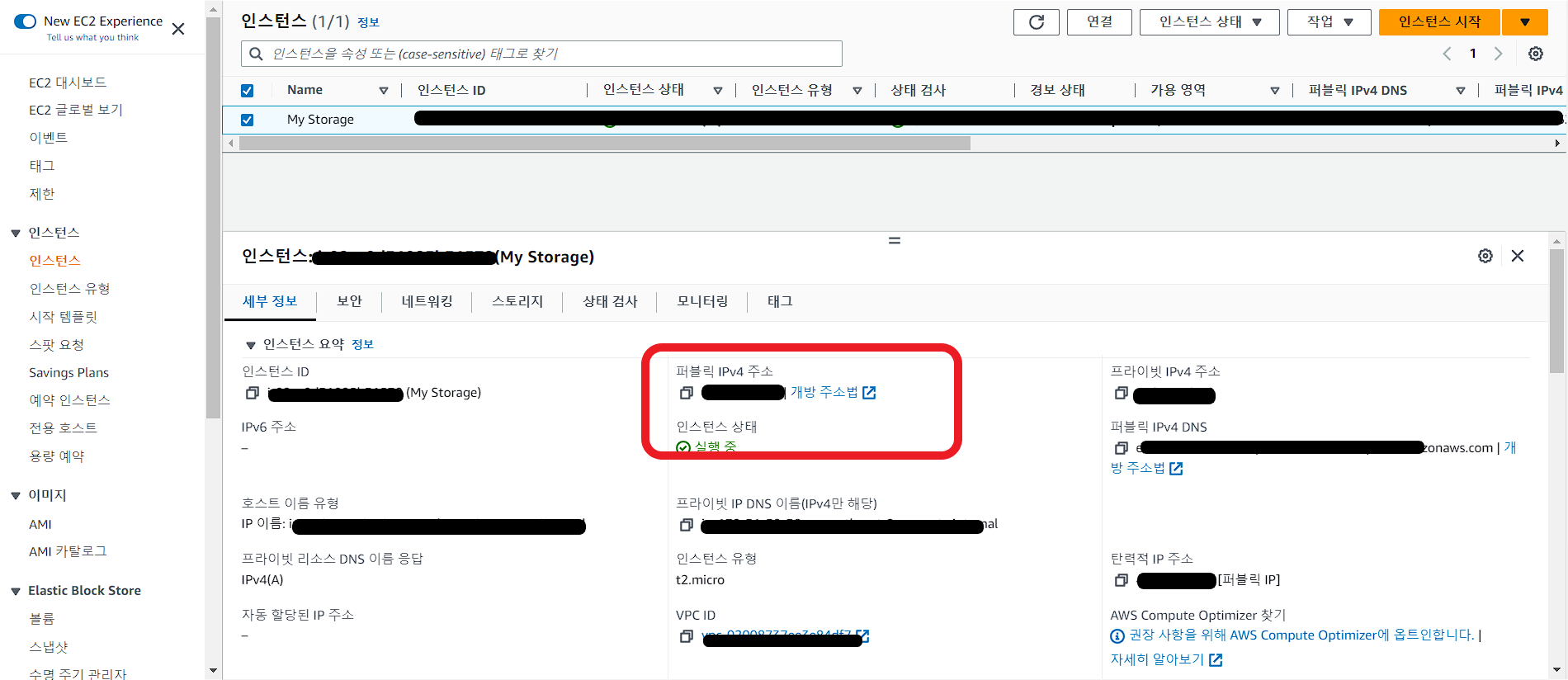Click the 정보 link beside 인스턴스 title
Screen dimensions: 1568x680
(x=368, y=23)
